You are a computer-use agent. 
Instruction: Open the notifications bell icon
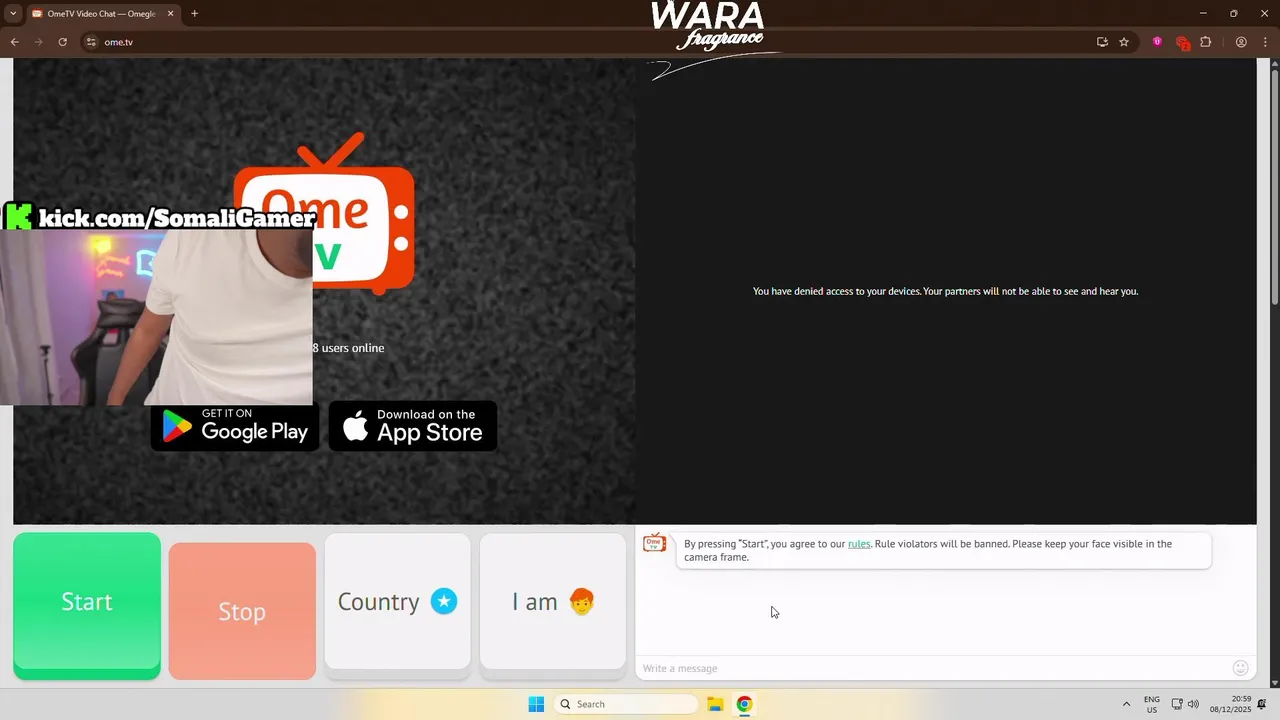1262,704
